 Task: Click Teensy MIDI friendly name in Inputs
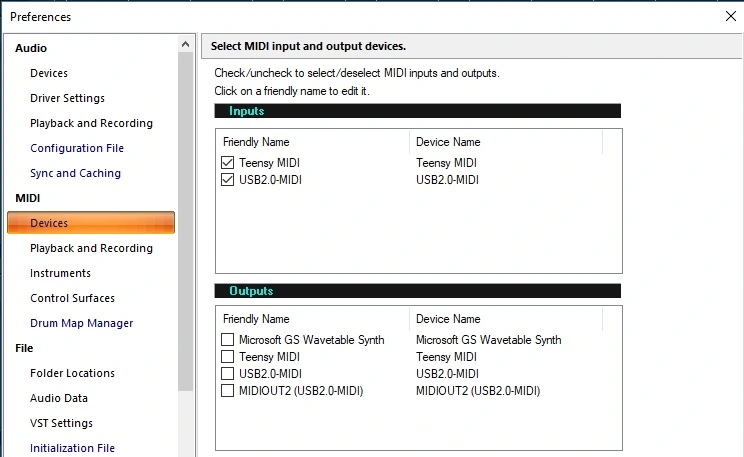(x=269, y=163)
